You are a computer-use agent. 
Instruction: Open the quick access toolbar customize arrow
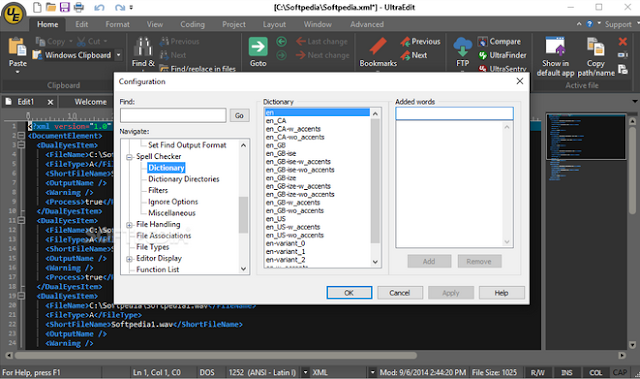[131, 7]
